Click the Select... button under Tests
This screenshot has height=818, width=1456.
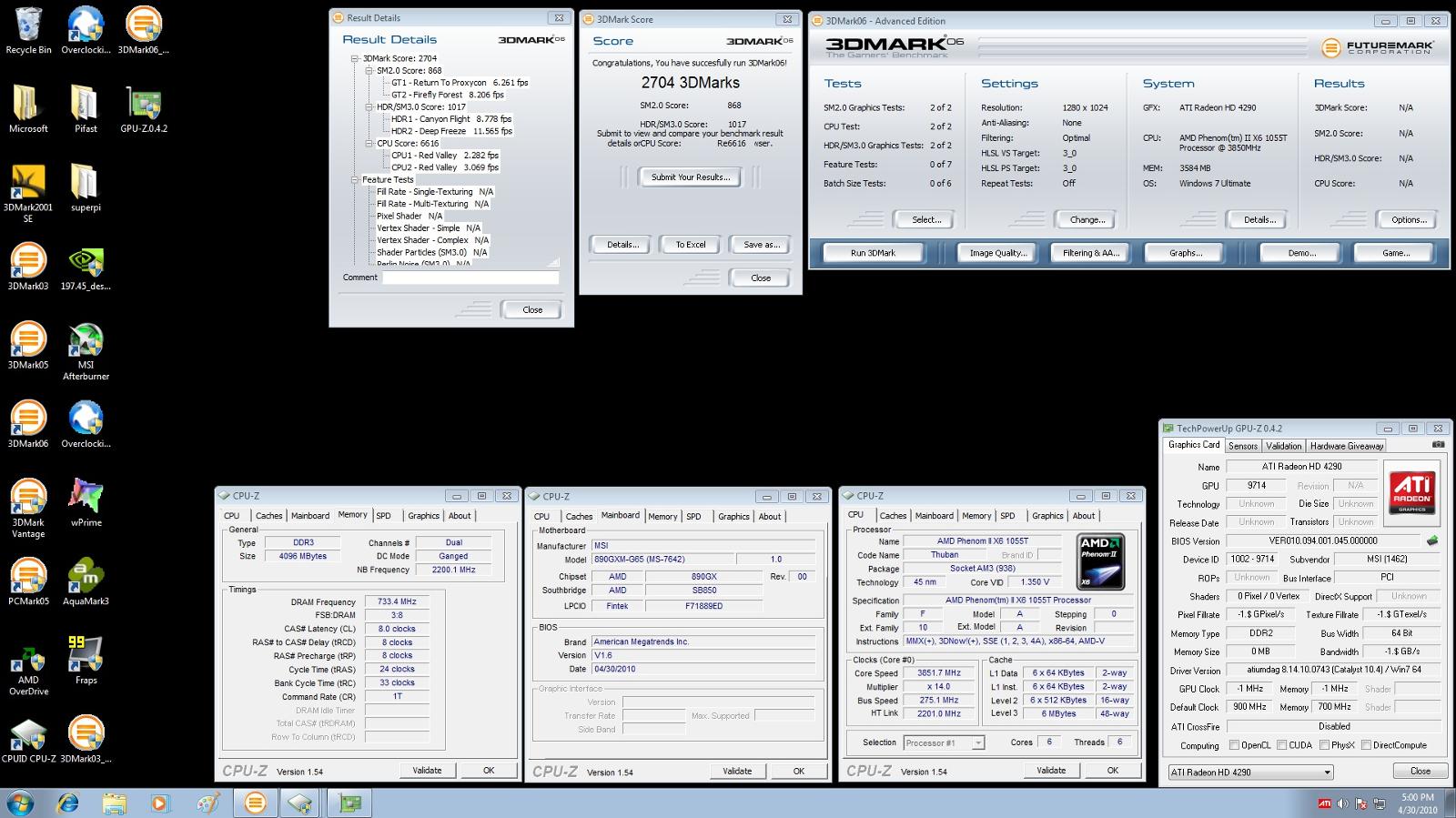point(926,220)
